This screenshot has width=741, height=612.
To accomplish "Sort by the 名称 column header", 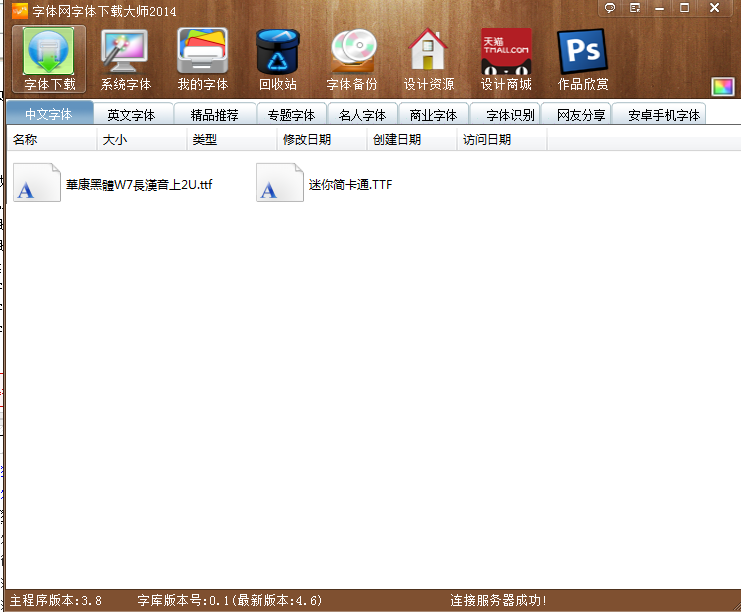I will click(x=52, y=139).
